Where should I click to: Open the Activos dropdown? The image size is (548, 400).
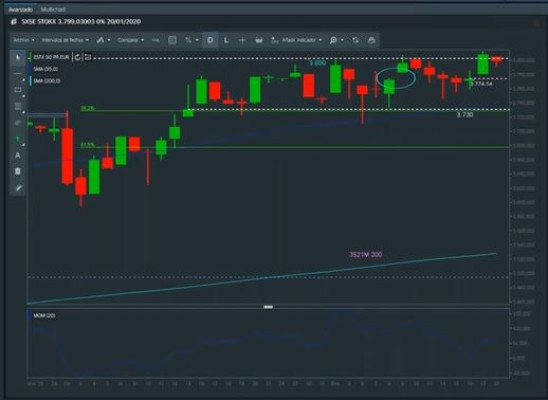pyautogui.click(x=24, y=40)
